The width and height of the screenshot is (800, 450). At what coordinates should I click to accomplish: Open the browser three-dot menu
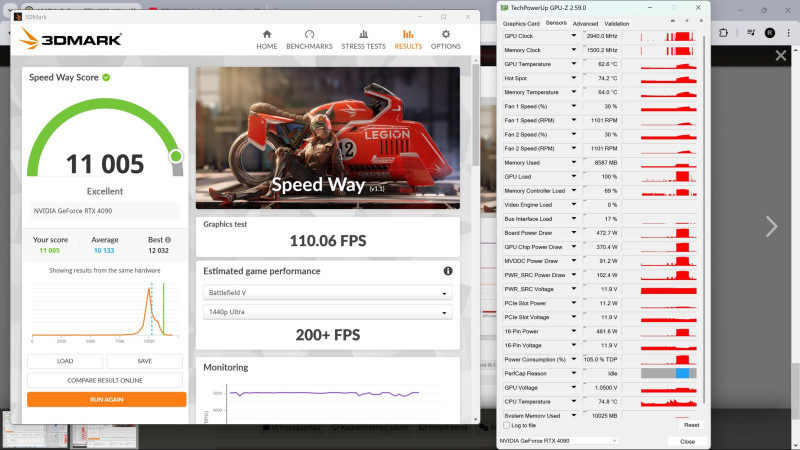(789, 33)
